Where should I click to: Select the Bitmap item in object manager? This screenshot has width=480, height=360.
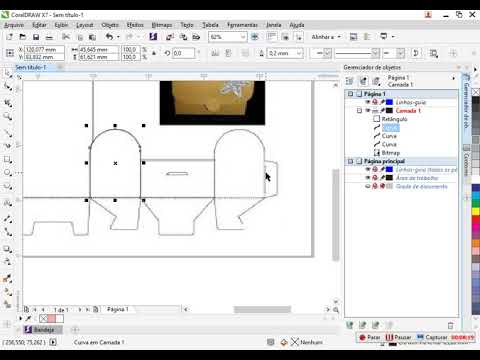391,153
